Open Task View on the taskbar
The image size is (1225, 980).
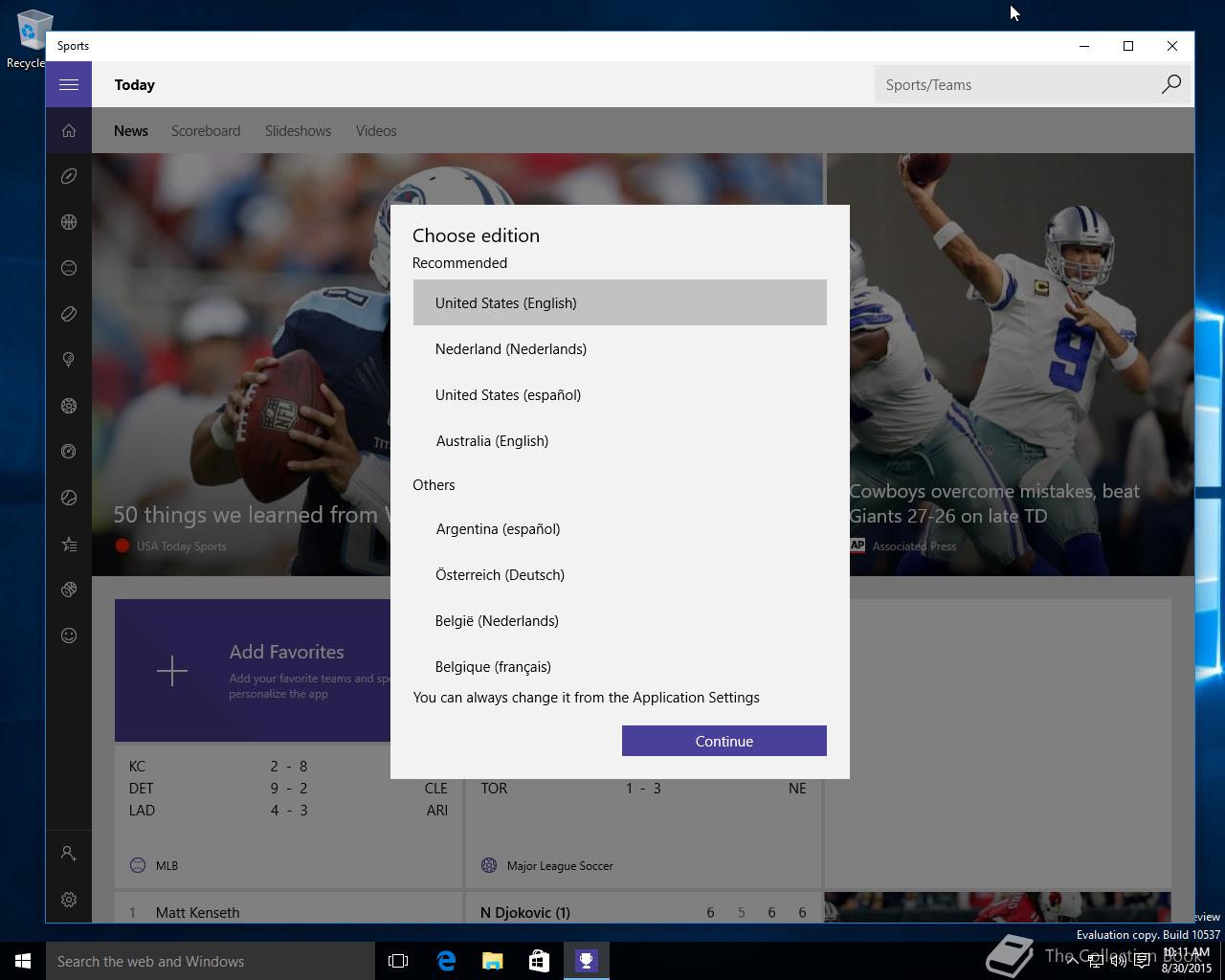[x=398, y=961]
